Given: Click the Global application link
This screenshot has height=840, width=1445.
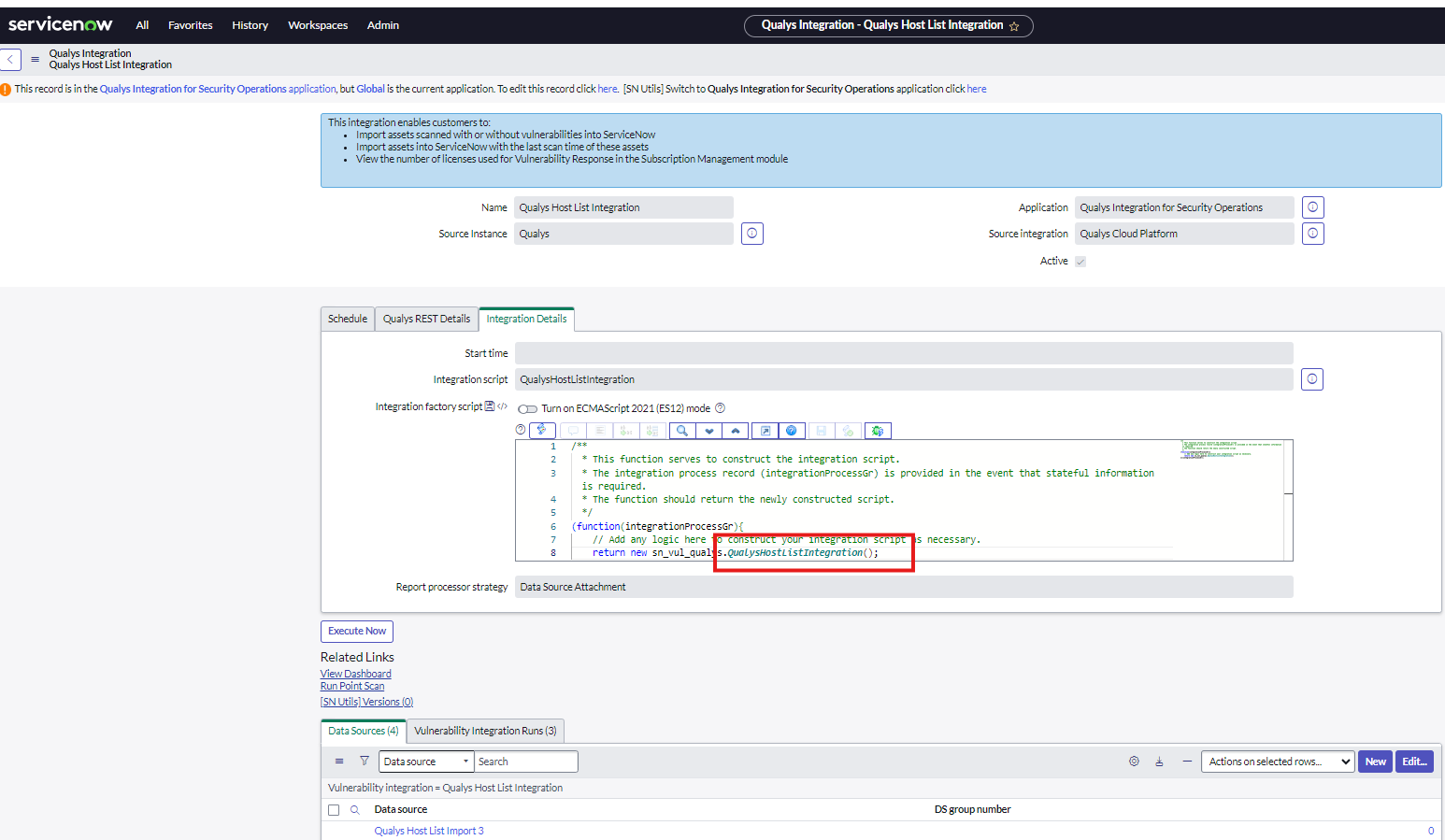Looking at the screenshot, I should click(x=371, y=89).
